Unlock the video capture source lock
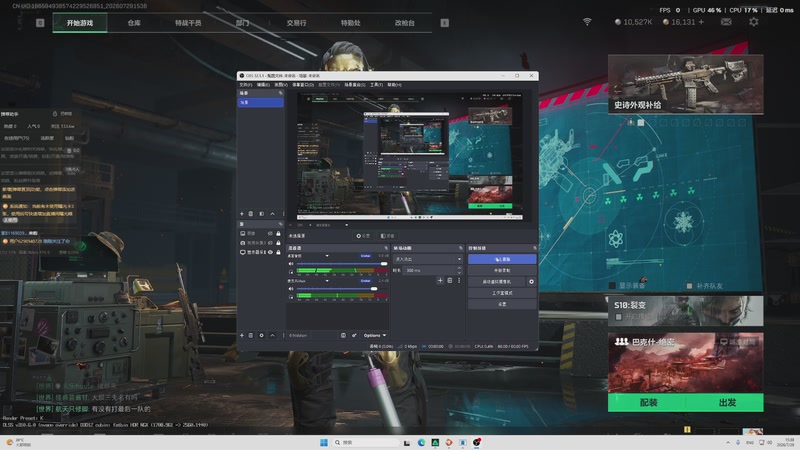 tap(278, 243)
